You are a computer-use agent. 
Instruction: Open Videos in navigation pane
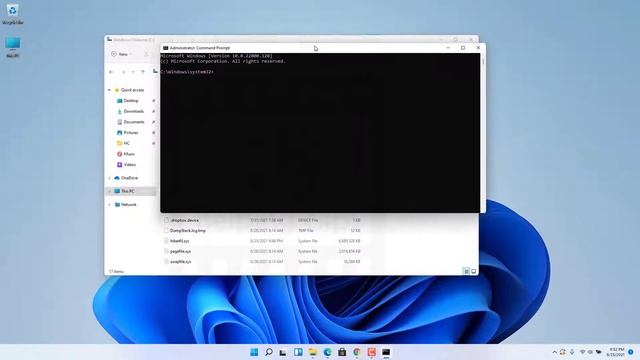click(x=127, y=164)
